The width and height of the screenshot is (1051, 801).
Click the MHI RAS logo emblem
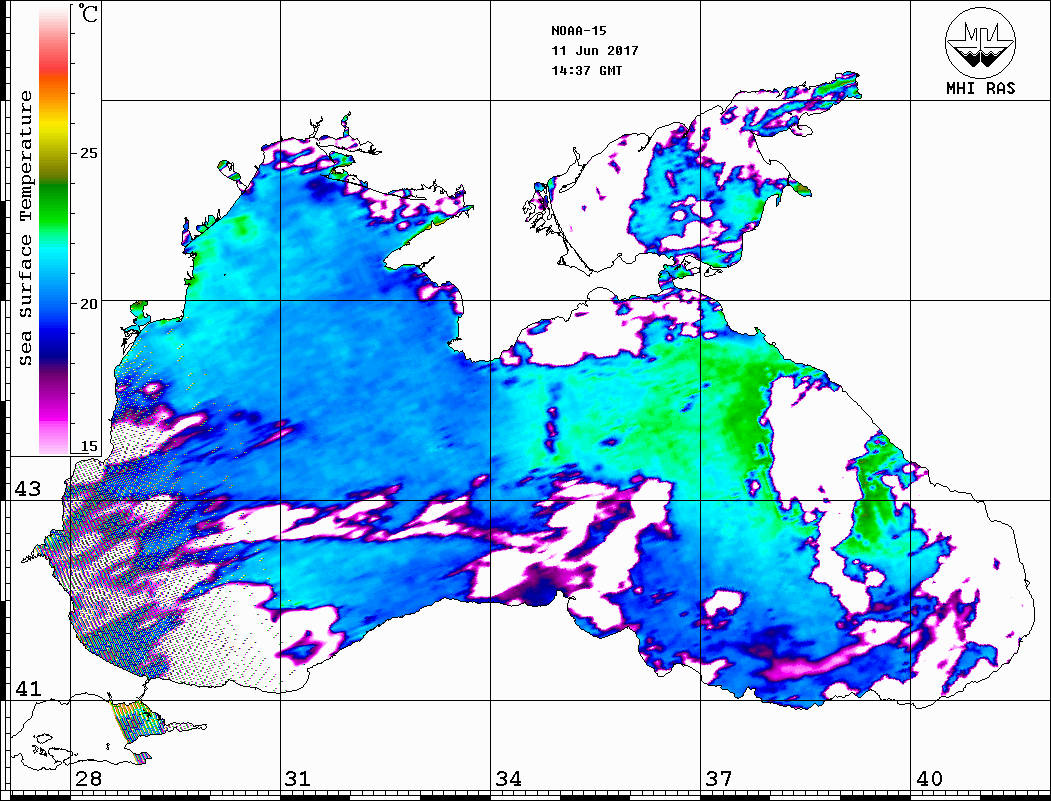(x=980, y=42)
